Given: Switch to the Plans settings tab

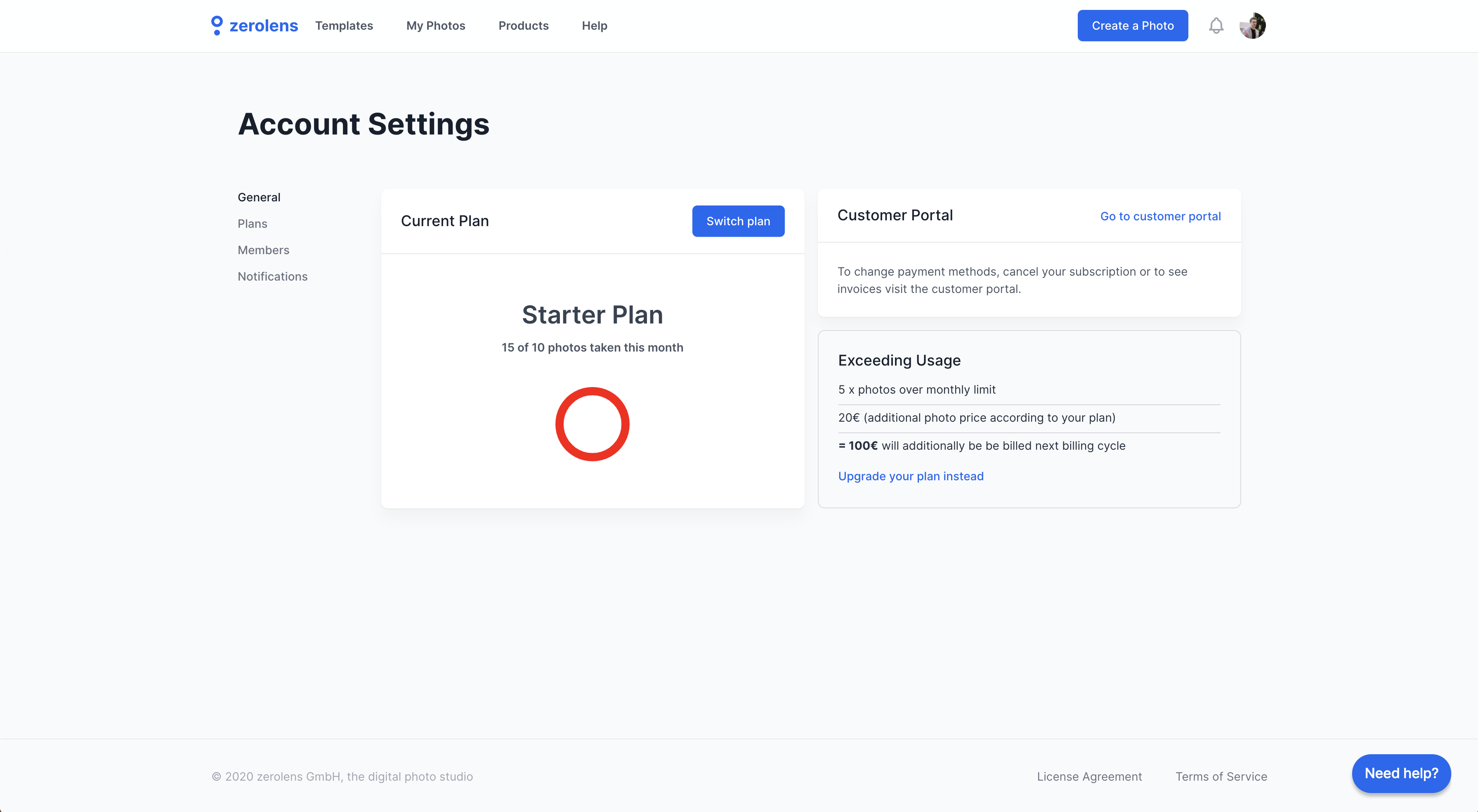Looking at the screenshot, I should point(253,224).
